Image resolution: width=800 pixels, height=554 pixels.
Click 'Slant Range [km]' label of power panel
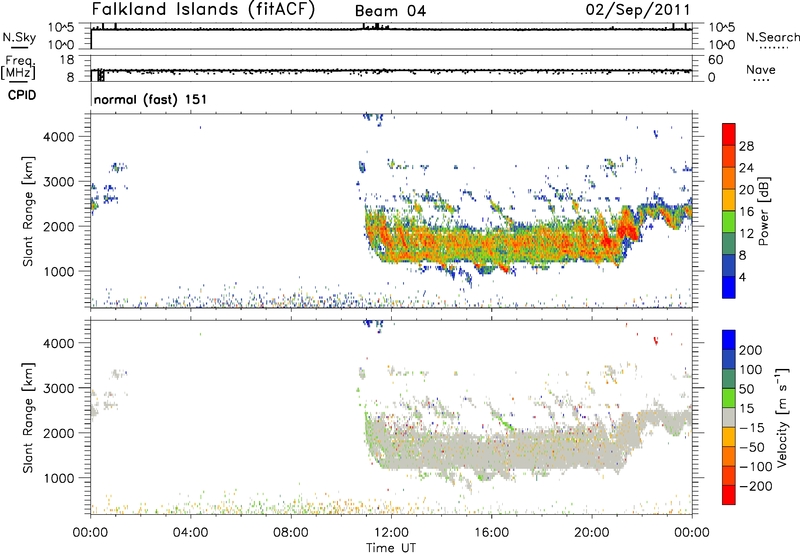[x=28, y=211]
